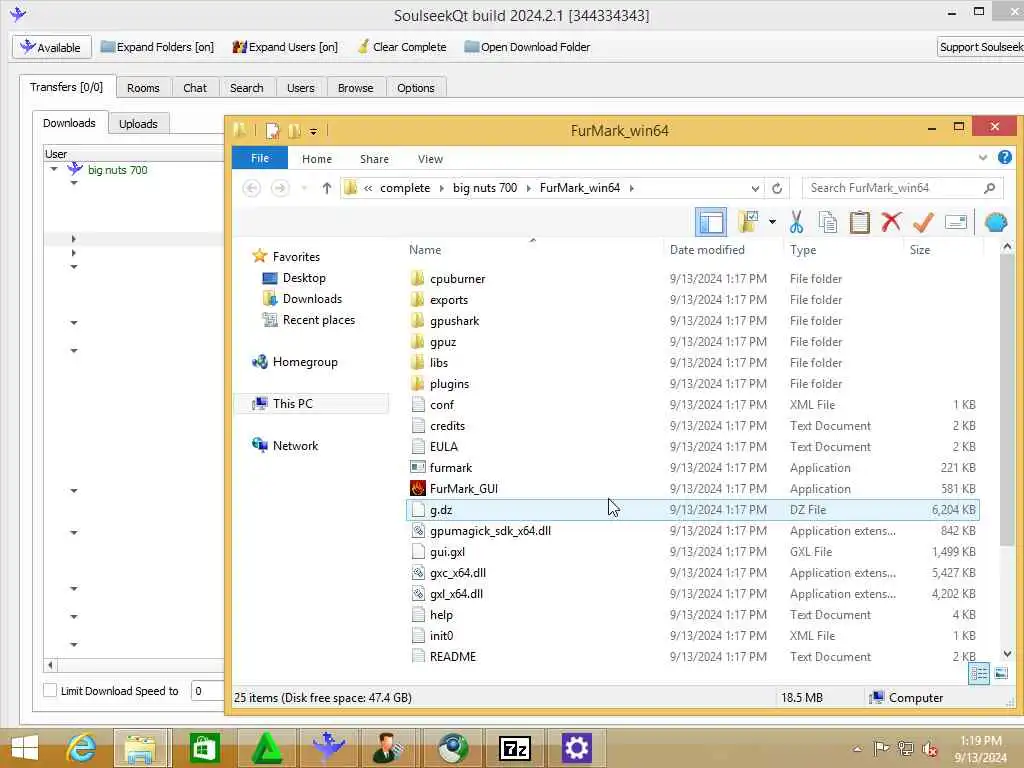Click the file list scroll down arrow

point(1006,654)
